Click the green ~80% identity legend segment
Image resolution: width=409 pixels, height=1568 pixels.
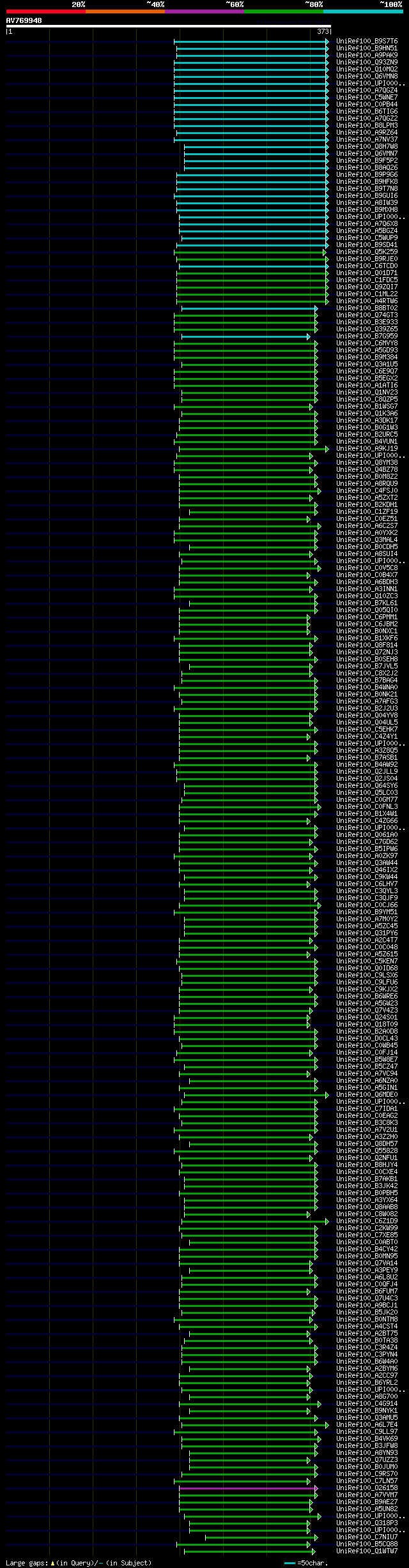click(x=283, y=11)
